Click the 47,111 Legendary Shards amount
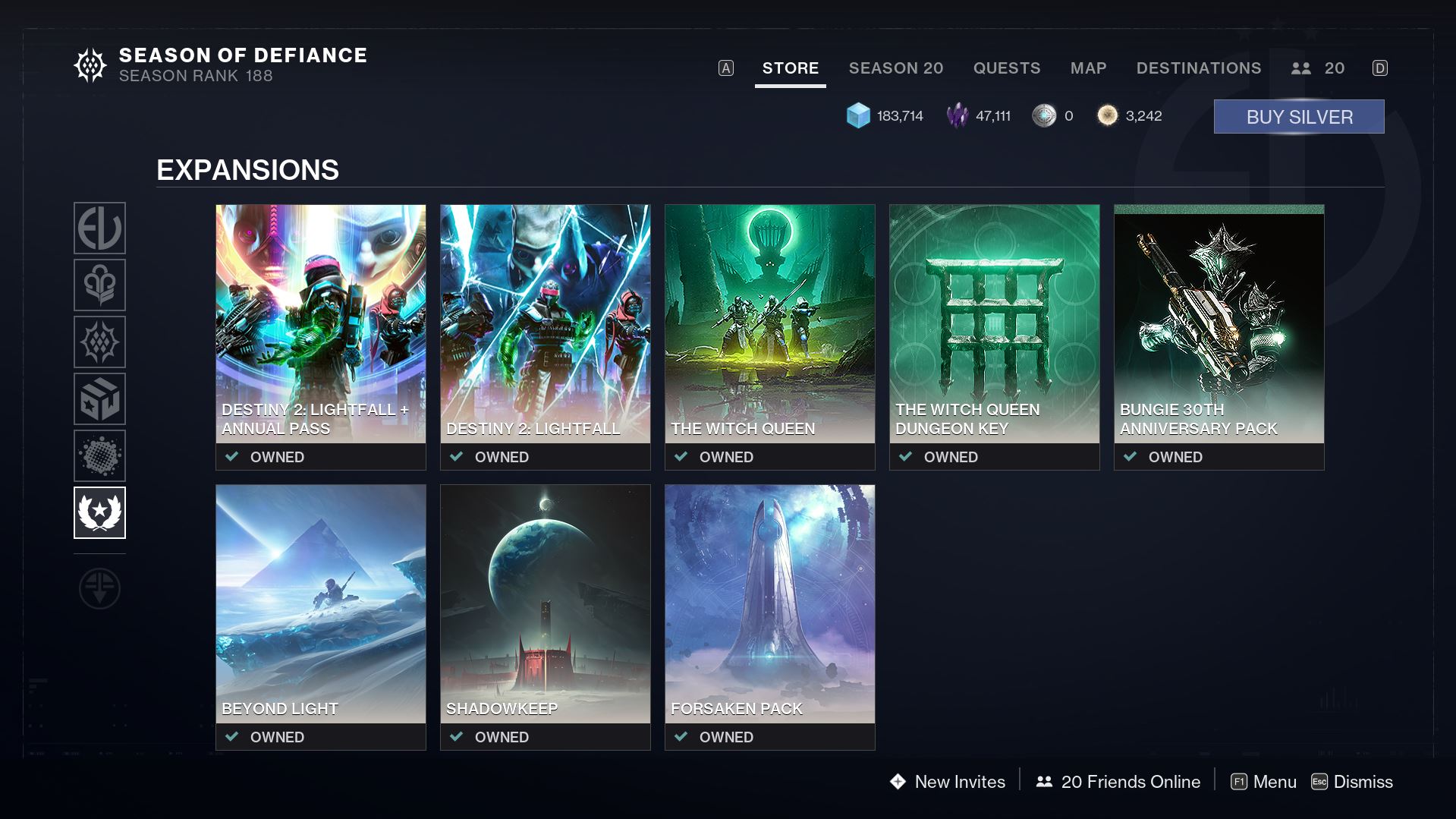 993,116
